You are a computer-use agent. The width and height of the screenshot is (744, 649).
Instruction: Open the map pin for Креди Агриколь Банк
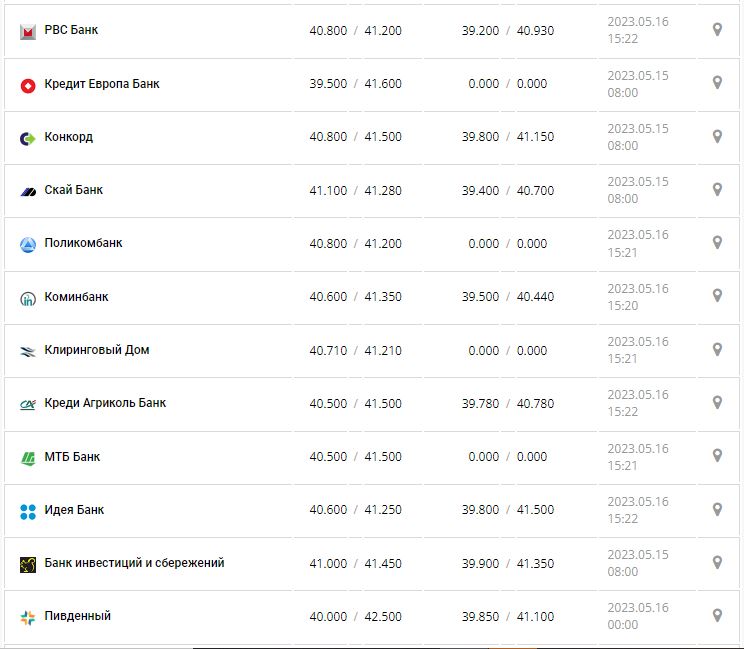coord(717,402)
